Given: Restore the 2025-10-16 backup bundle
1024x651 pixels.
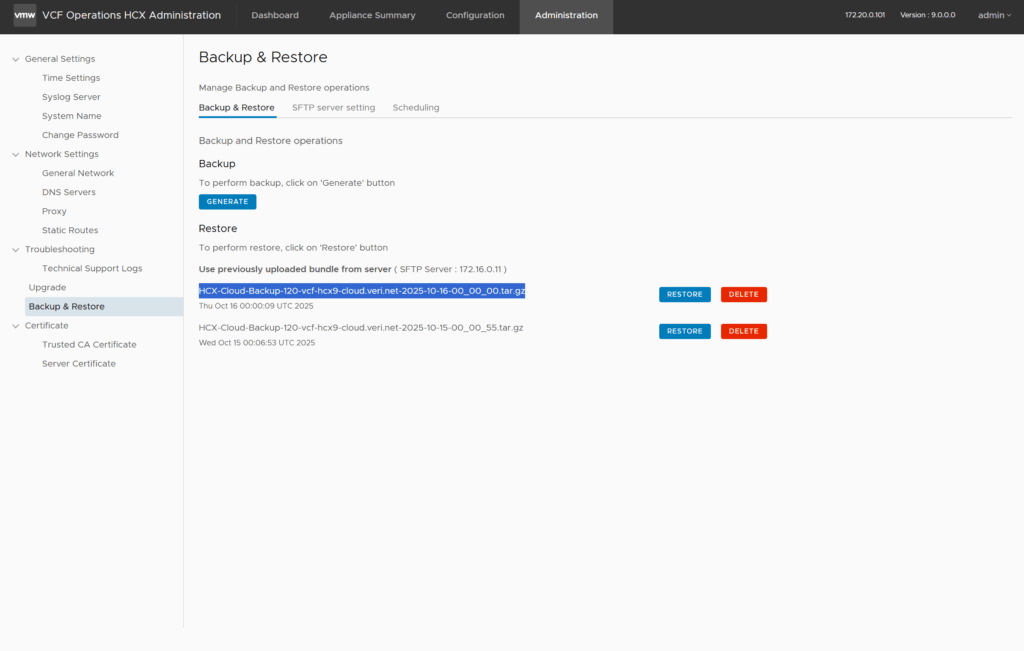Looking at the screenshot, I should [684, 295].
